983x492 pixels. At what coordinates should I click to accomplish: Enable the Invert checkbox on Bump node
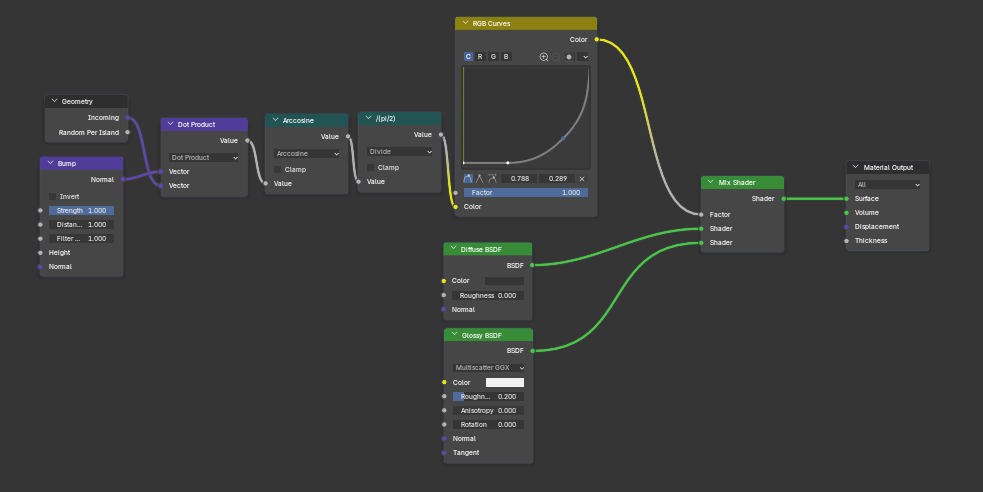[53, 196]
